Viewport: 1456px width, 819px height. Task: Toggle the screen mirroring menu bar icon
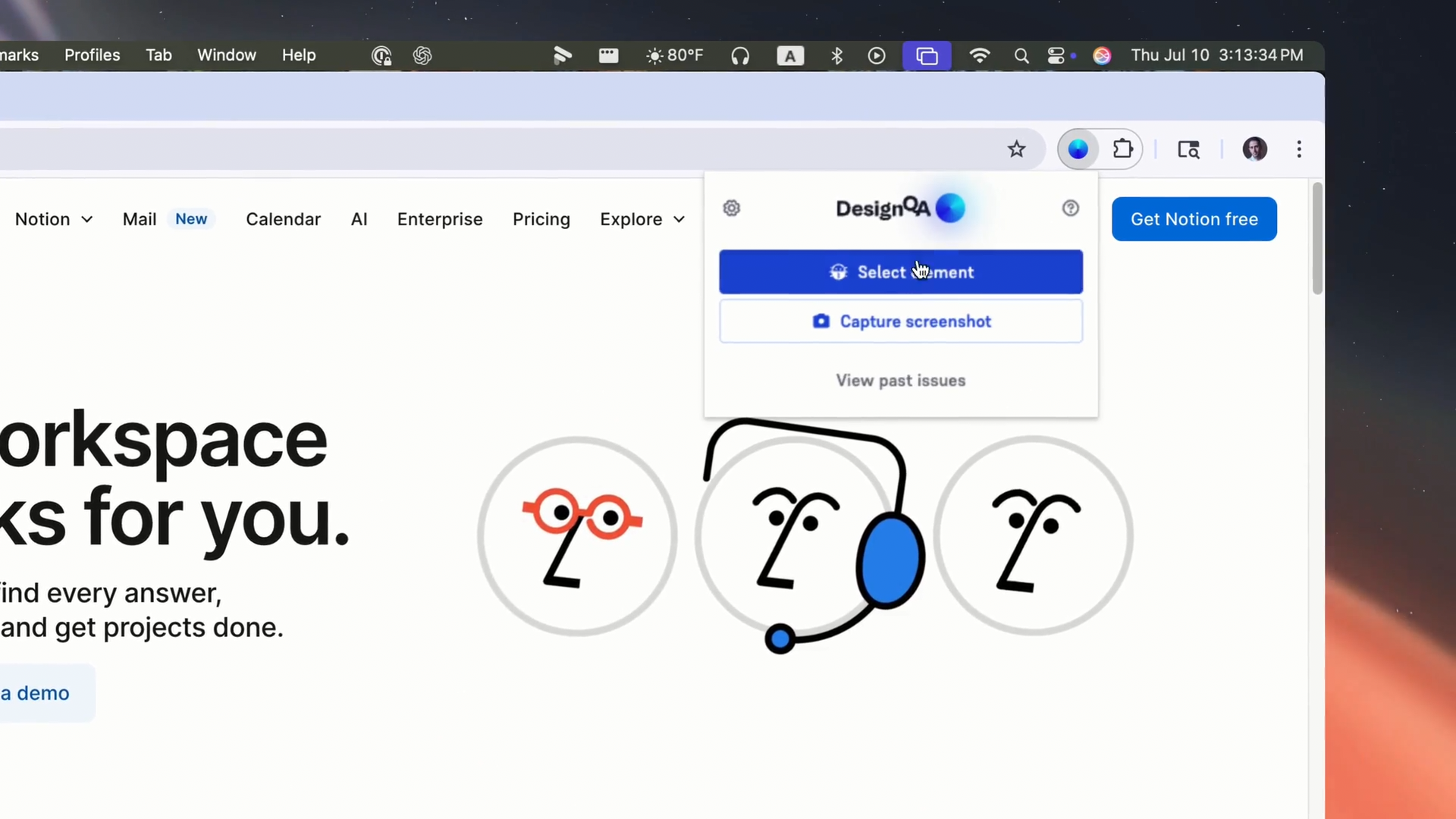[927, 55]
